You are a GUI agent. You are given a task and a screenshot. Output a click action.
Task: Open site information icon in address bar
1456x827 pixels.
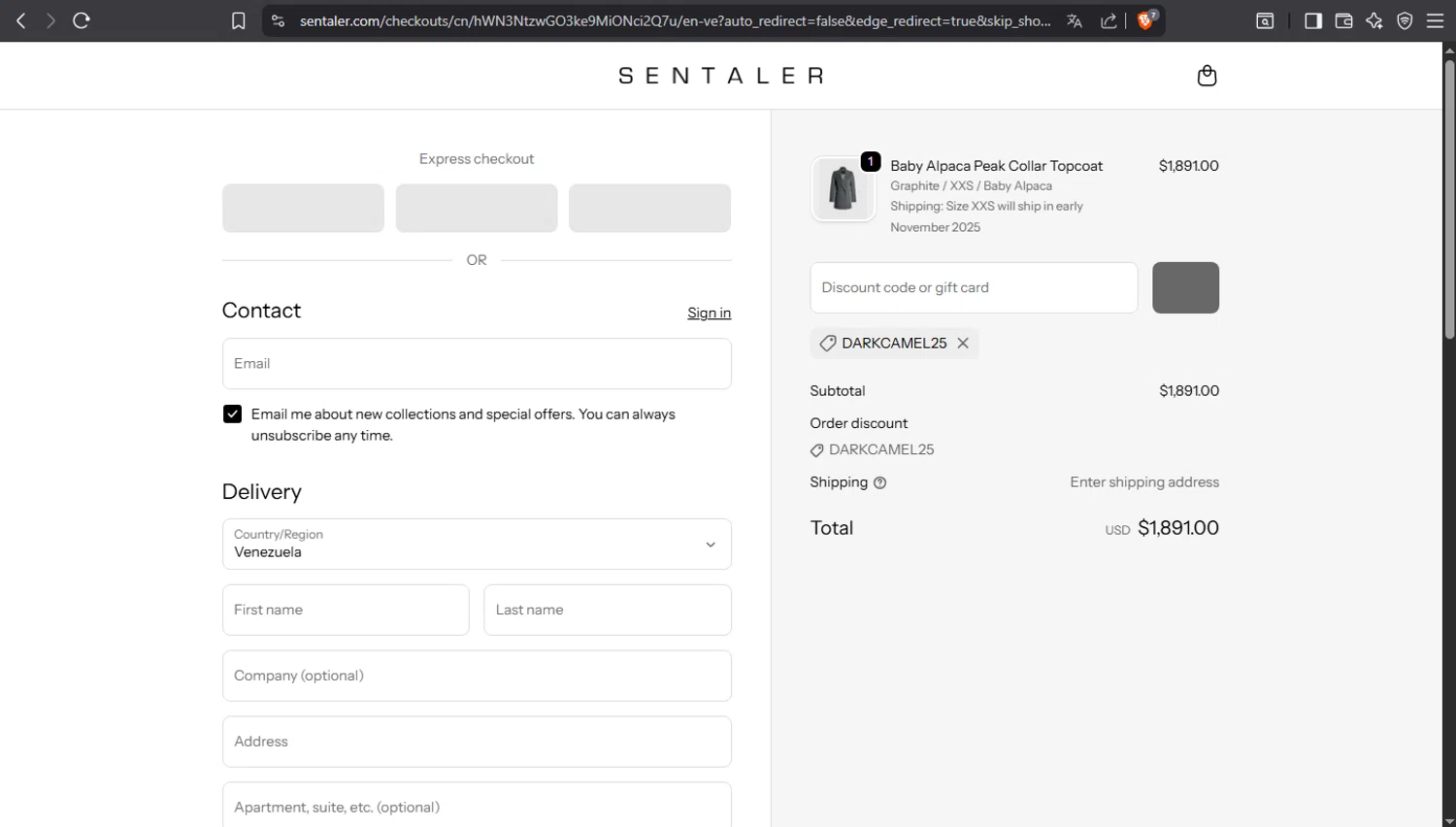pos(278,20)
